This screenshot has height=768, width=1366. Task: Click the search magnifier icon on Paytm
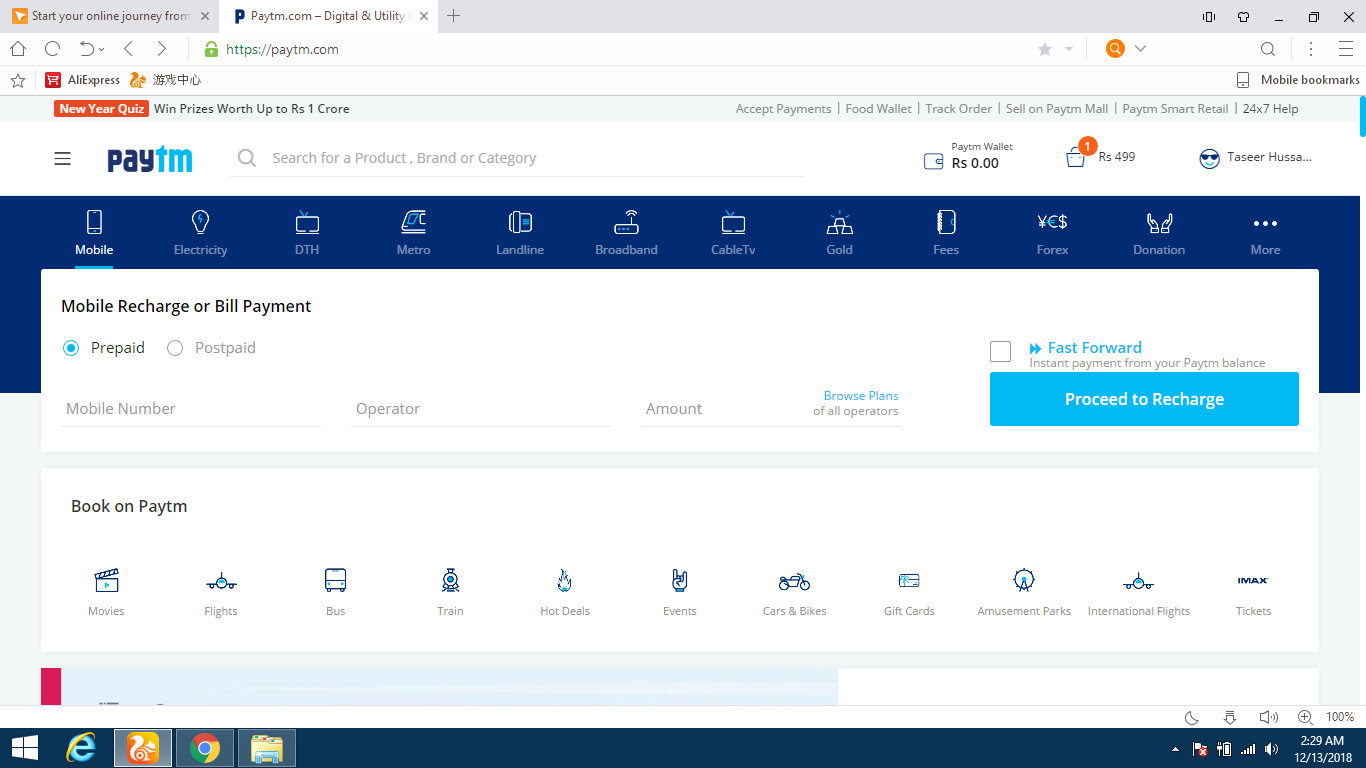pyautogui.click(x=246, y=158)
